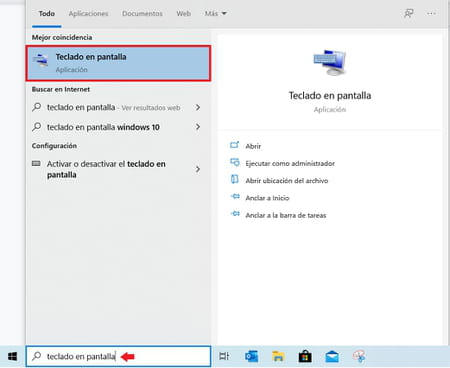This screenshot has height=368, width=450.
Task: Open the Teclado en pantalla best match
Action: pyautogui.click(x=118, y=63)
